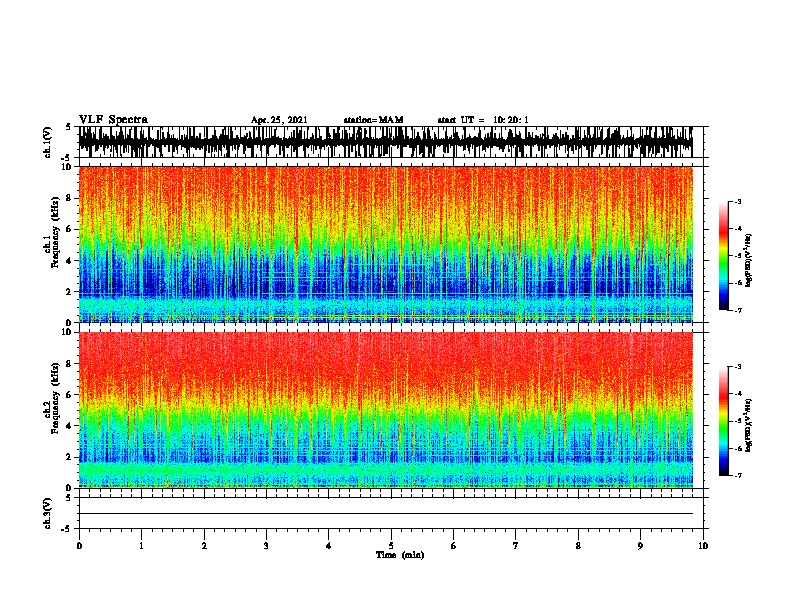Image resolution: width=792 pixels, height=612 pixels.
Task: Click the "ch.3(V)" axis label
Action: click(x=48, y=513)
